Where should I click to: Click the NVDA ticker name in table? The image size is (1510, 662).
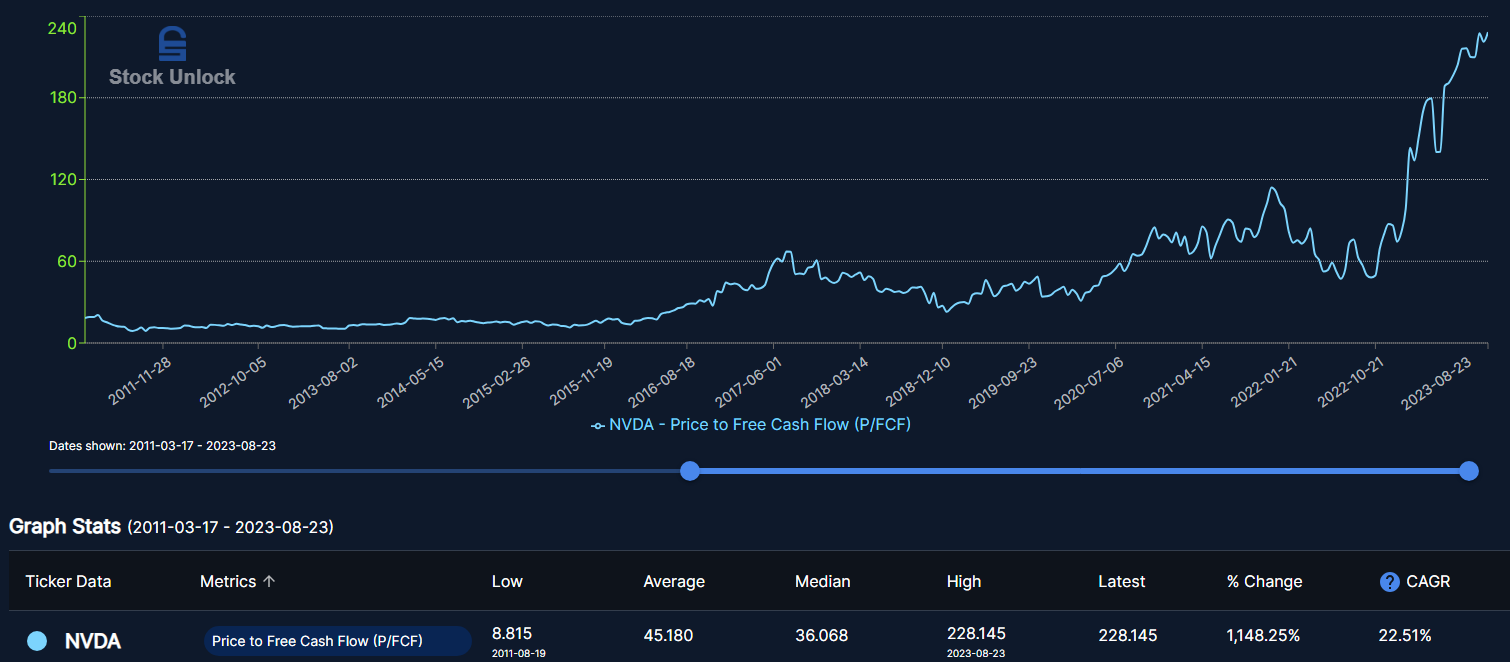pyautogui.click(x=93, y=641)
